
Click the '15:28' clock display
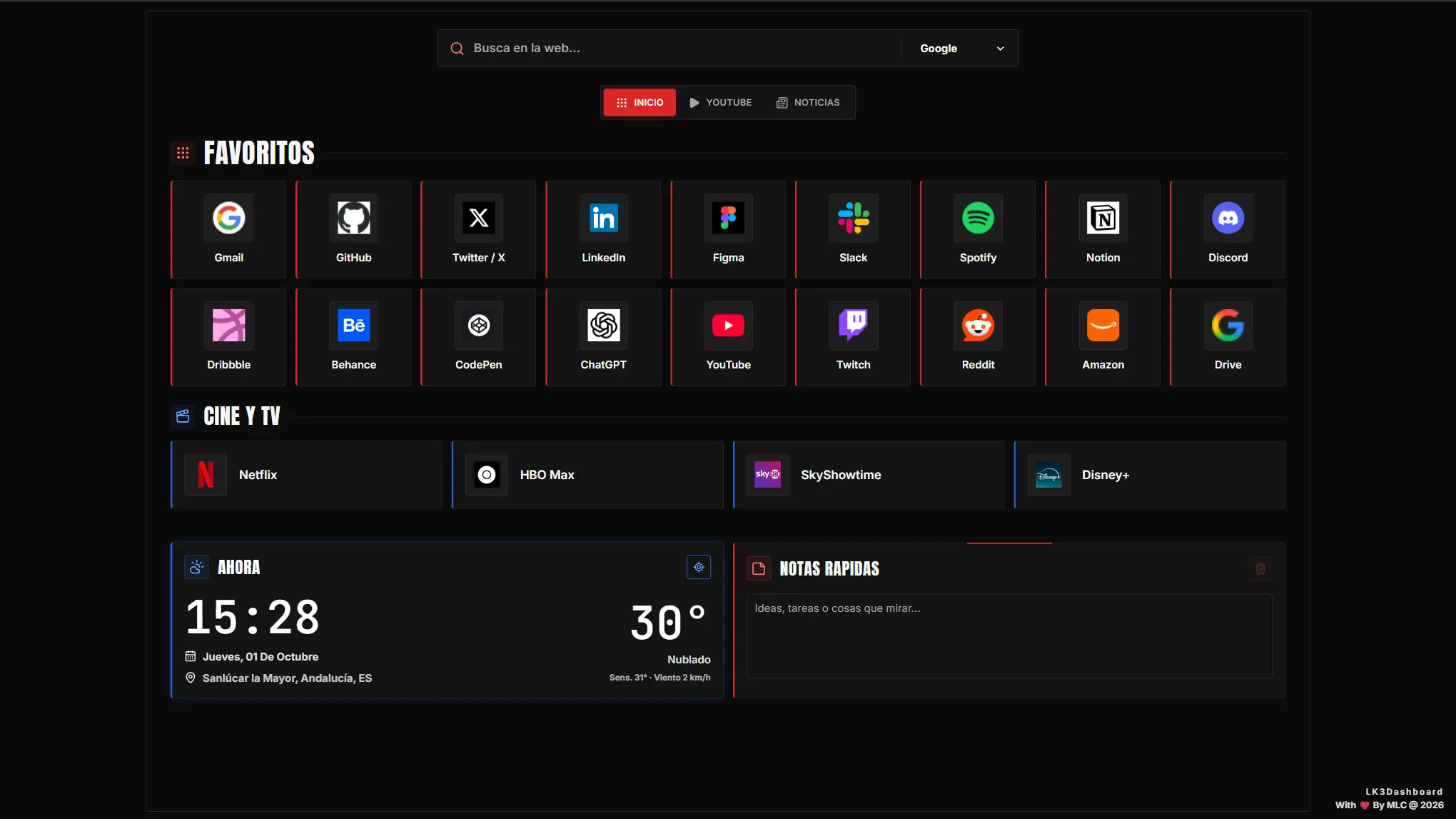[253, 618]
